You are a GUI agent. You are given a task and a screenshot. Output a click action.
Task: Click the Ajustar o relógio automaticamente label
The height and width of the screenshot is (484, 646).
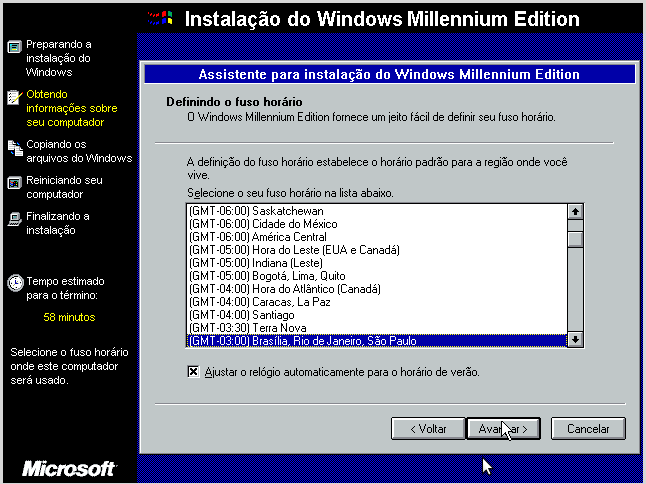click(x=342, y=372)
